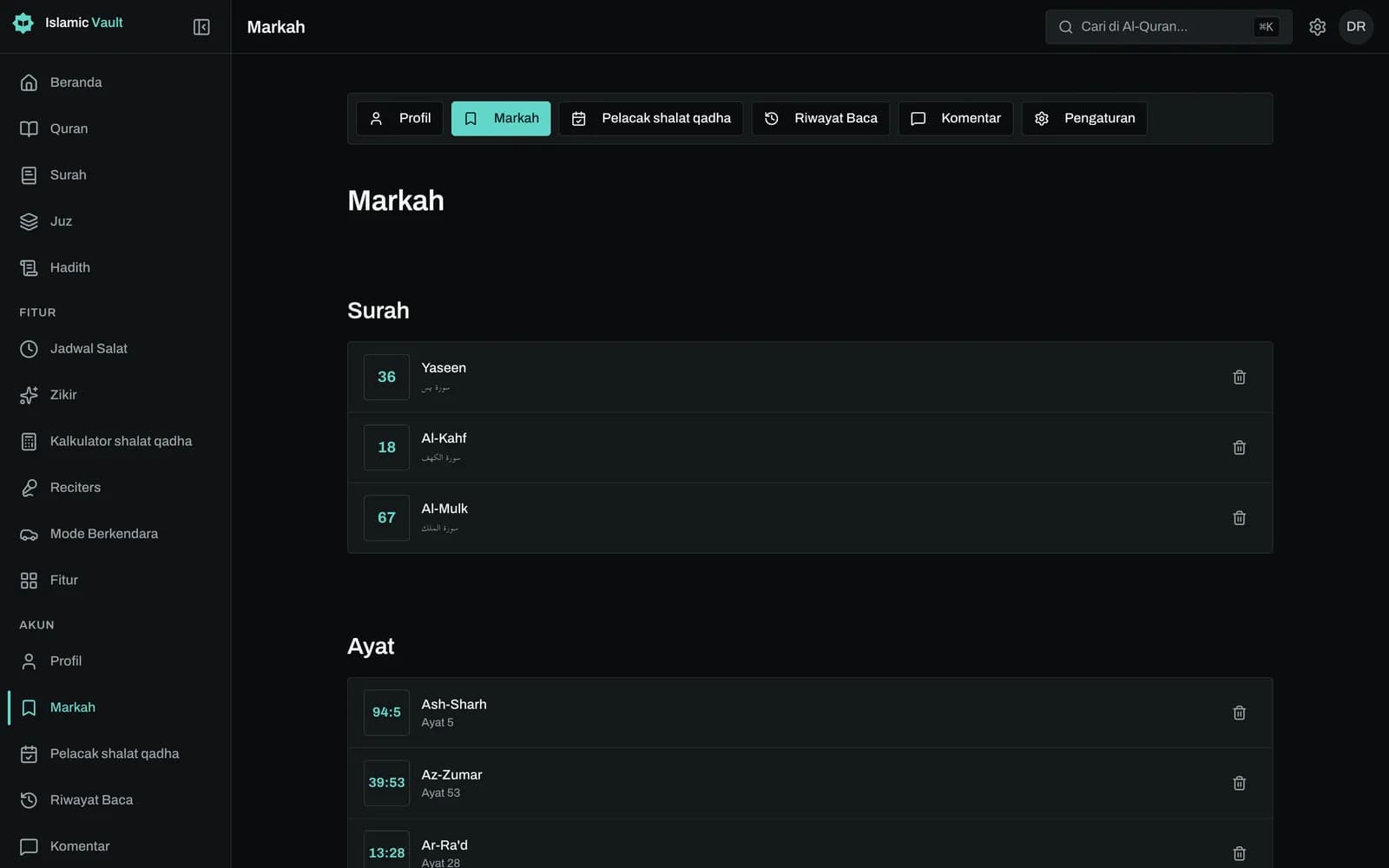Image resolution: width=1389 pixels, height=868 pixels.
Task: Open Komentar in the sidebar
Action: coord(115,846)
